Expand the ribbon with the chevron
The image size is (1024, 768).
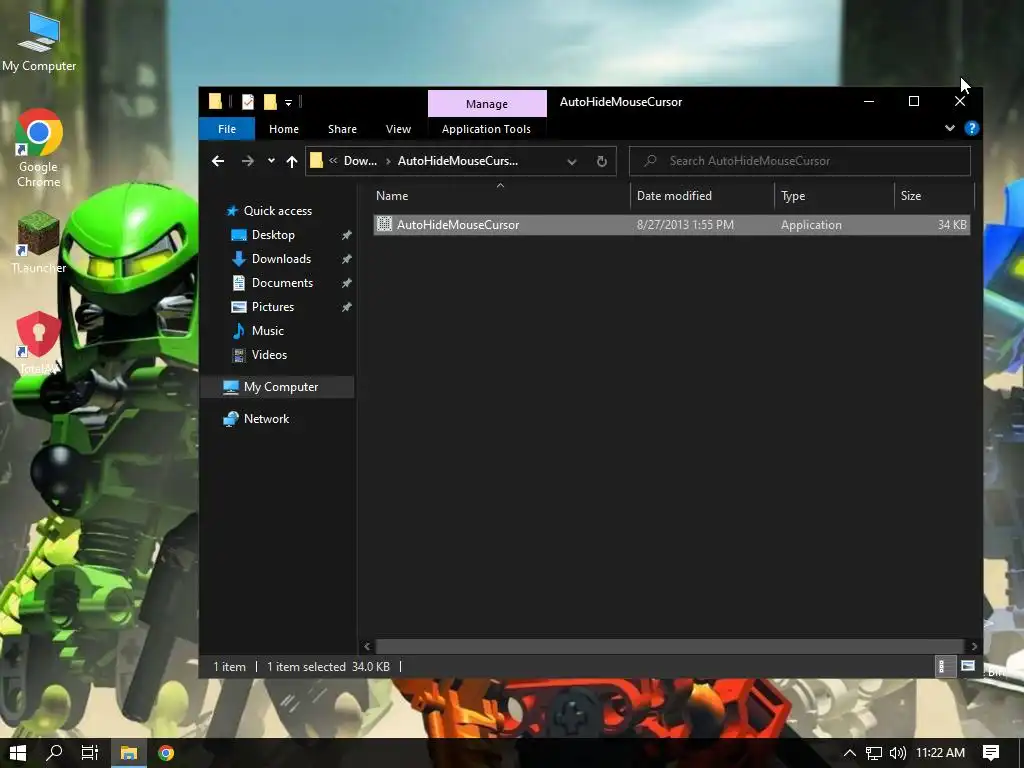(x=950, y=128)
